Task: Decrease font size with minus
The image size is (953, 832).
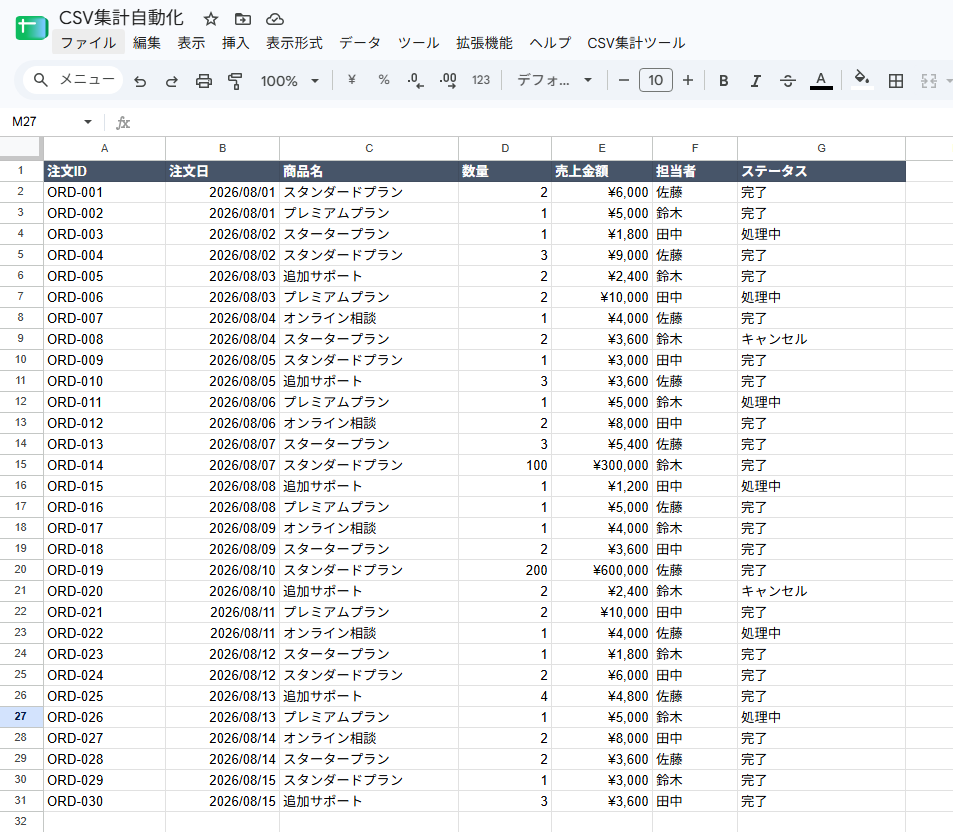Action: pos(624,80)
